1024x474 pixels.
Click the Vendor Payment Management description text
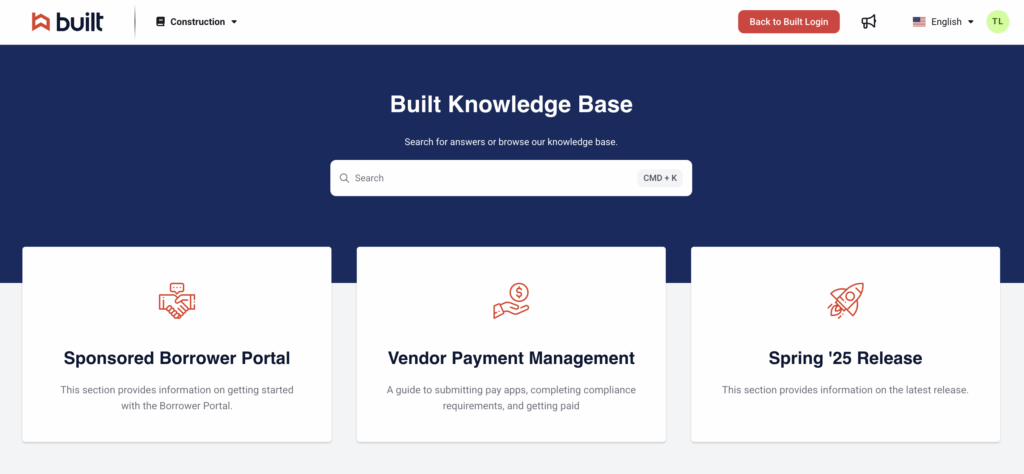tap(511, 398)
